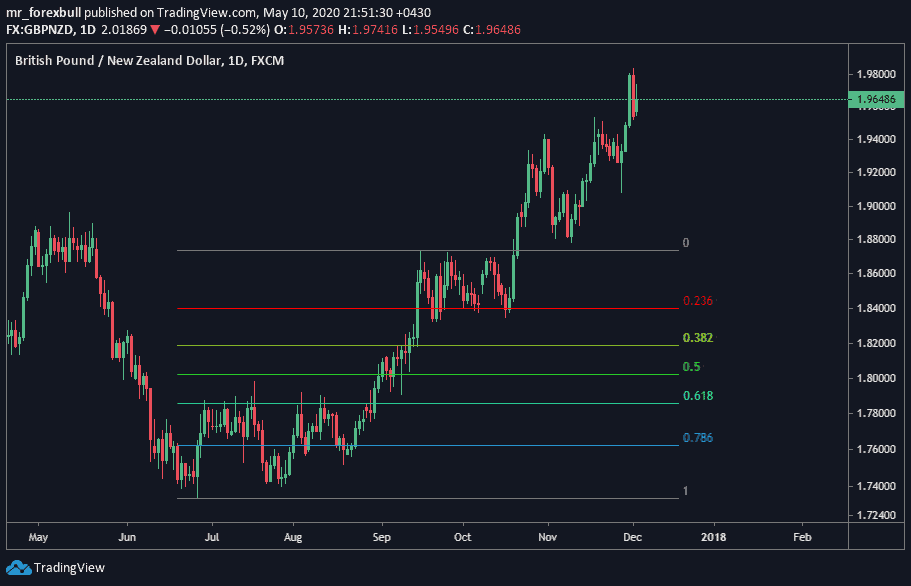Select the 0.382 Fibonacci level label
This screenshot has width=911, height=586.
tap(697, 338)
